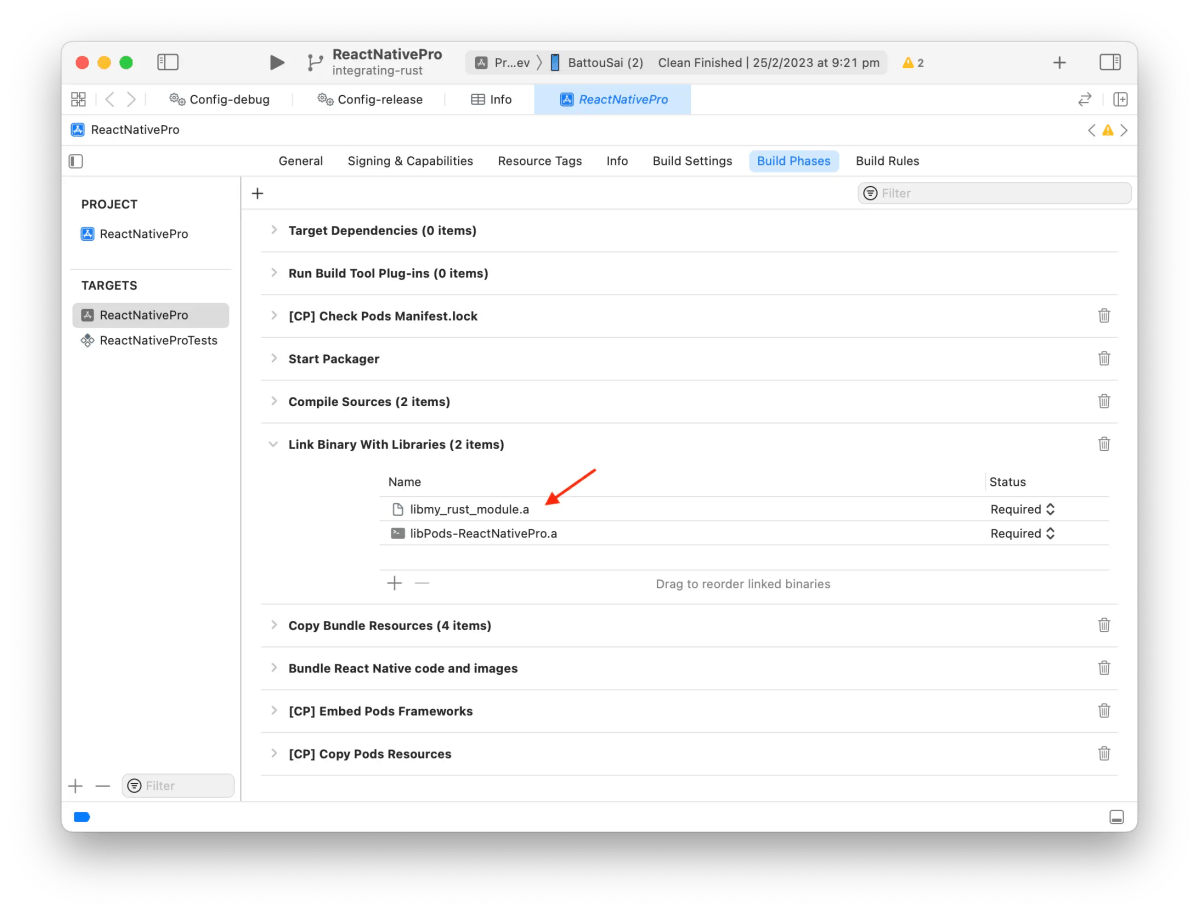Open the General tab

(x=301, y=161)
